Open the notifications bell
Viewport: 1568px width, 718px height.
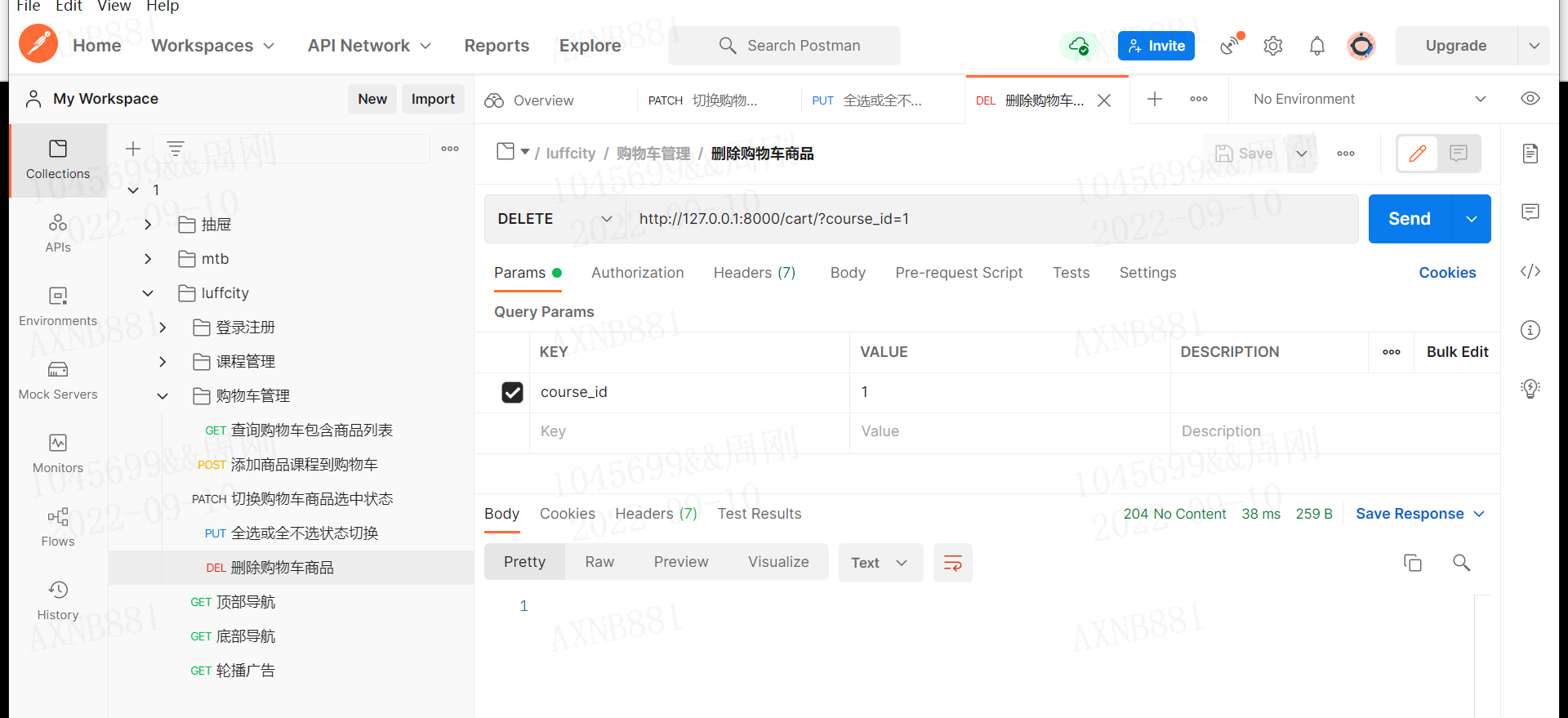pos(1317,46)
